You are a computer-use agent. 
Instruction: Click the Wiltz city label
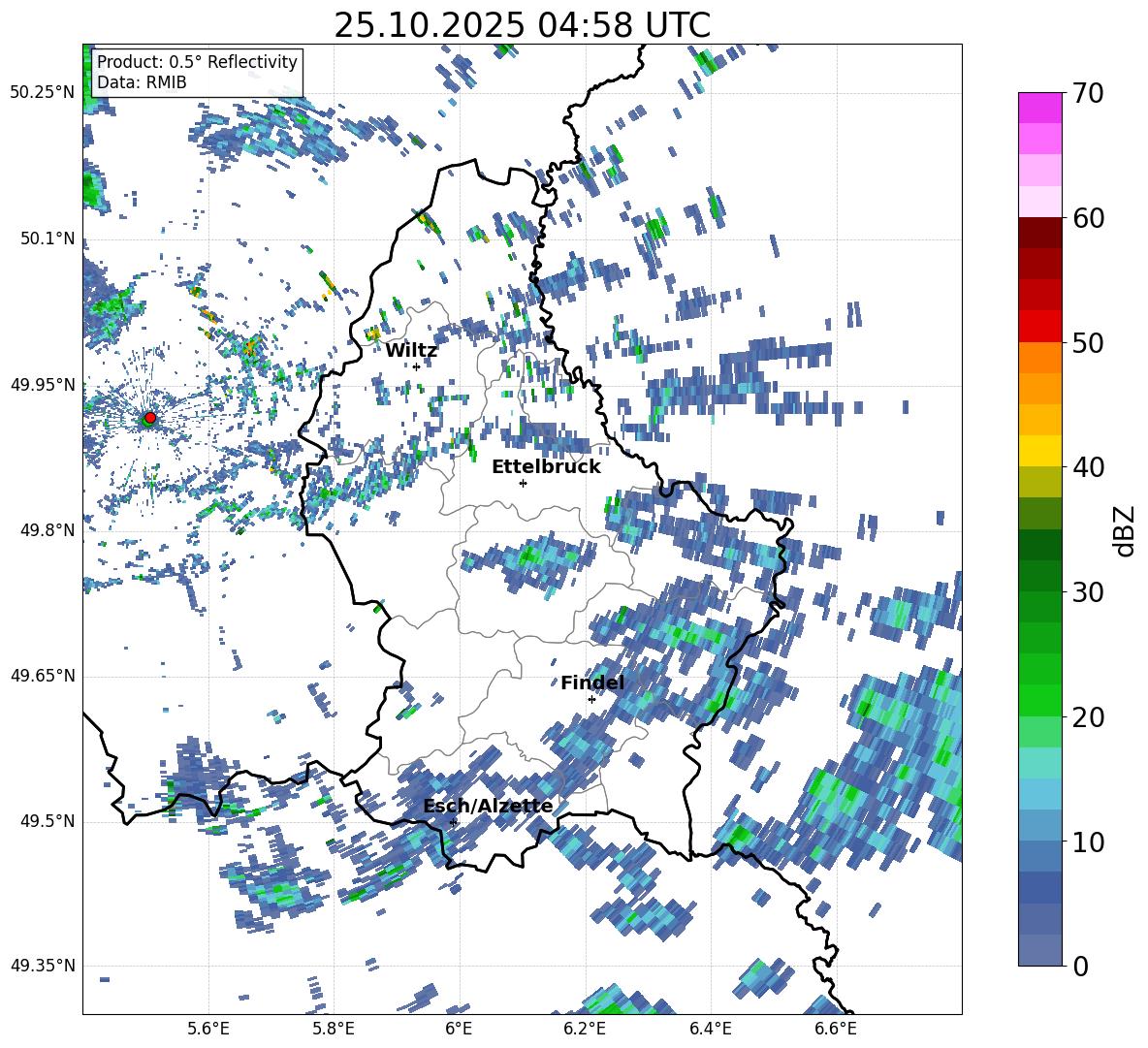(411, 351)
